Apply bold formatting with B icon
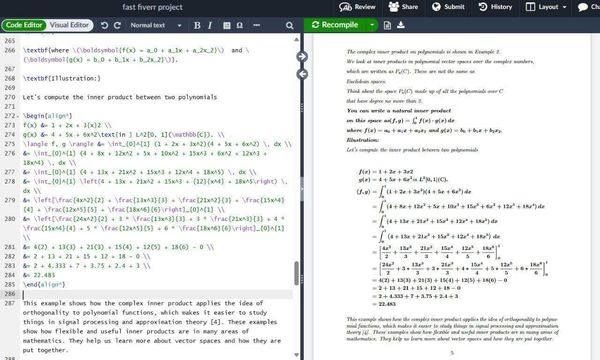Screen dimensions: 600x360 pyautogui.click(x=197, y=25)
